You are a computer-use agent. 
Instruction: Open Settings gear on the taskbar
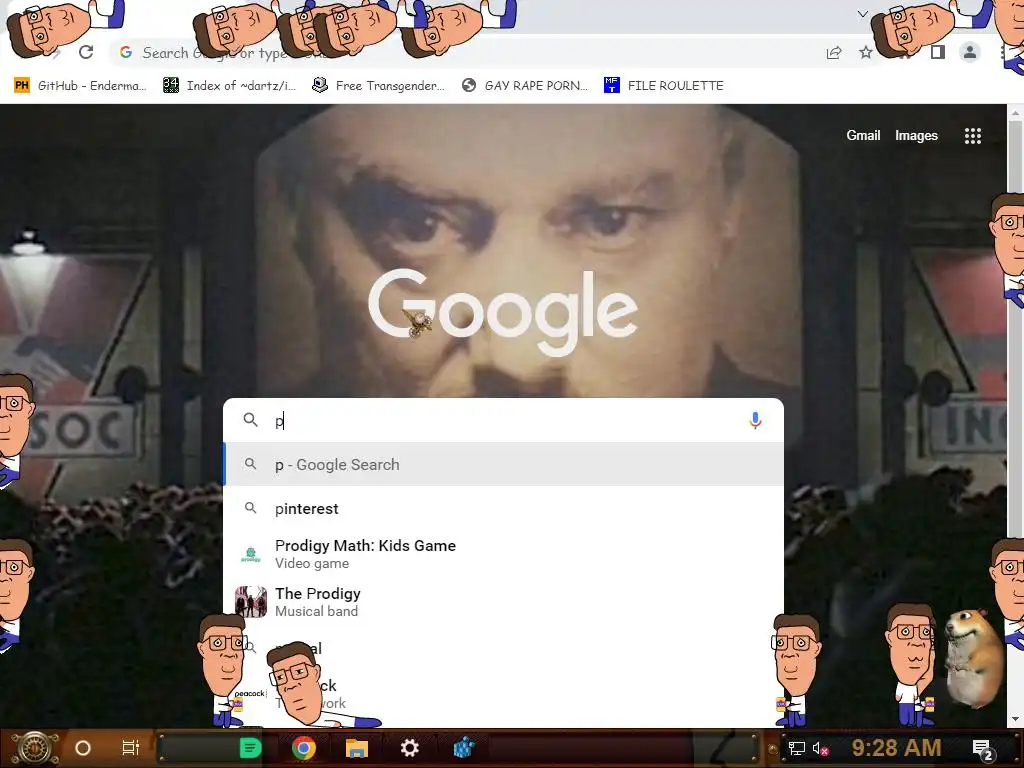point(409,748)
